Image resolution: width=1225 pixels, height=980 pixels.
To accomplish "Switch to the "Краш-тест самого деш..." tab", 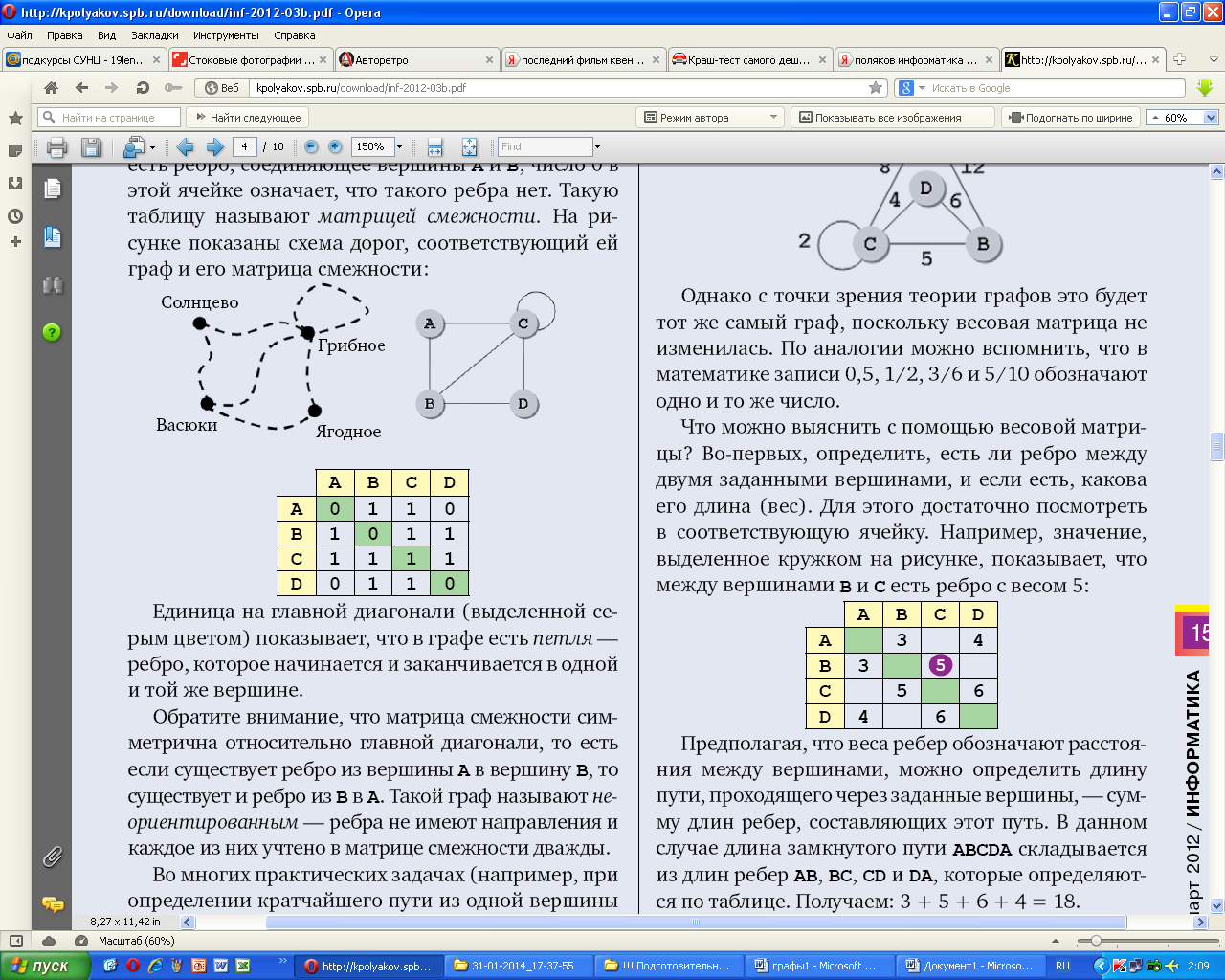I will pos(749,59).
